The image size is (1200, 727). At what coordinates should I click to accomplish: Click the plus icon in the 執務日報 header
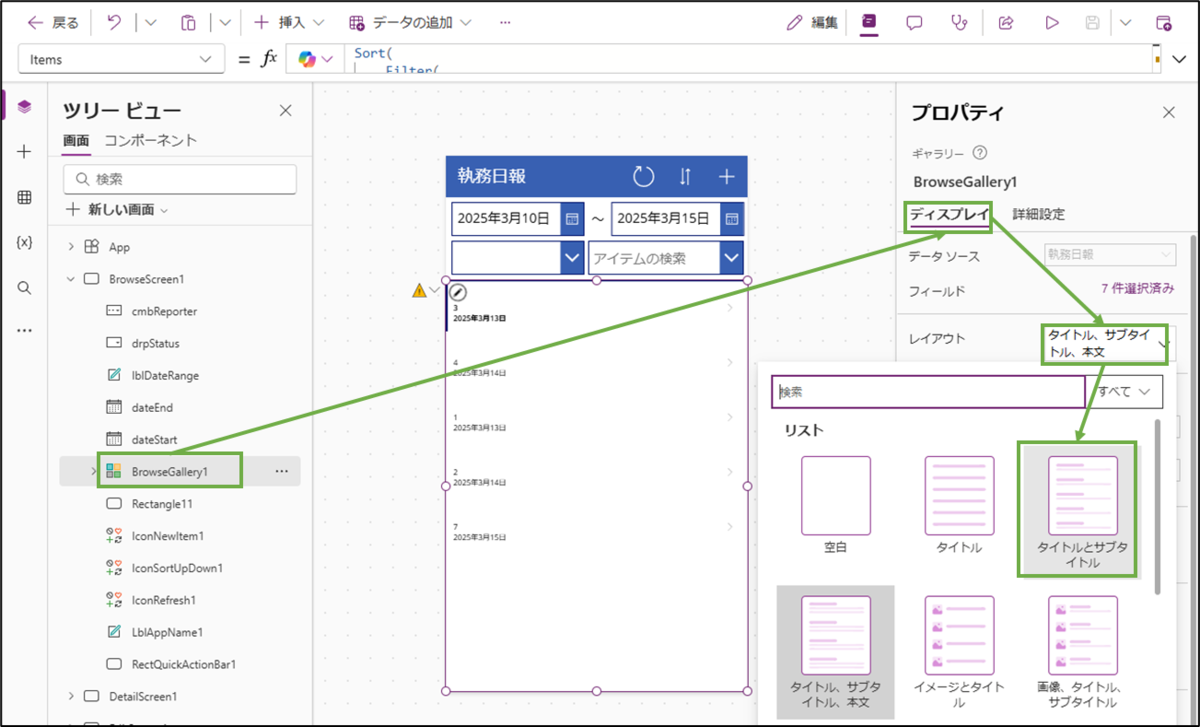(x=727, y=177)
